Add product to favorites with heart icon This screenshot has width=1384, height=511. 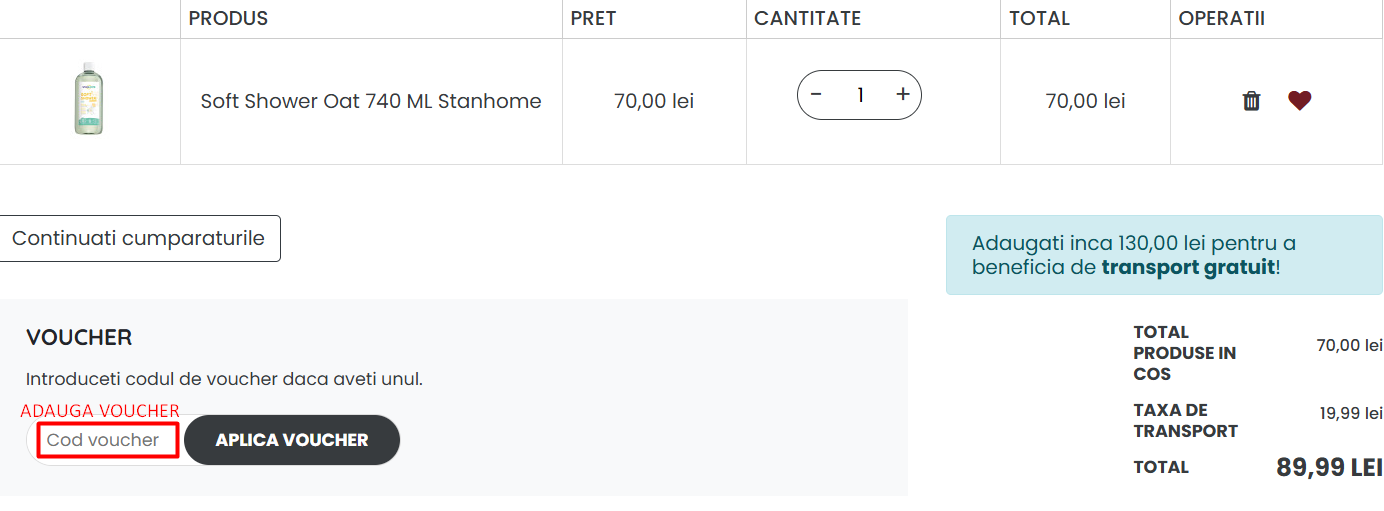point(1299,101)
